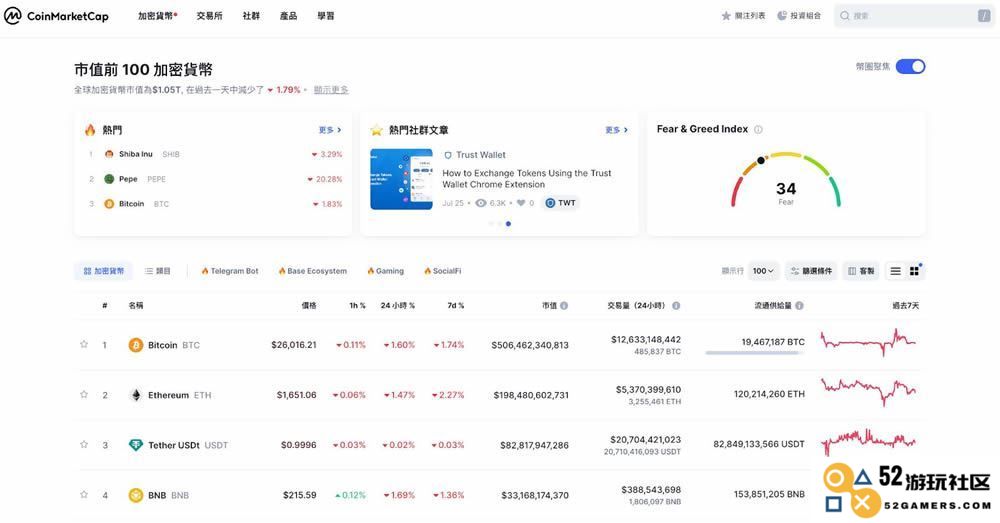
Task: Click the Trust Wallet article thumbnail
Action: (x=401, y=179)
